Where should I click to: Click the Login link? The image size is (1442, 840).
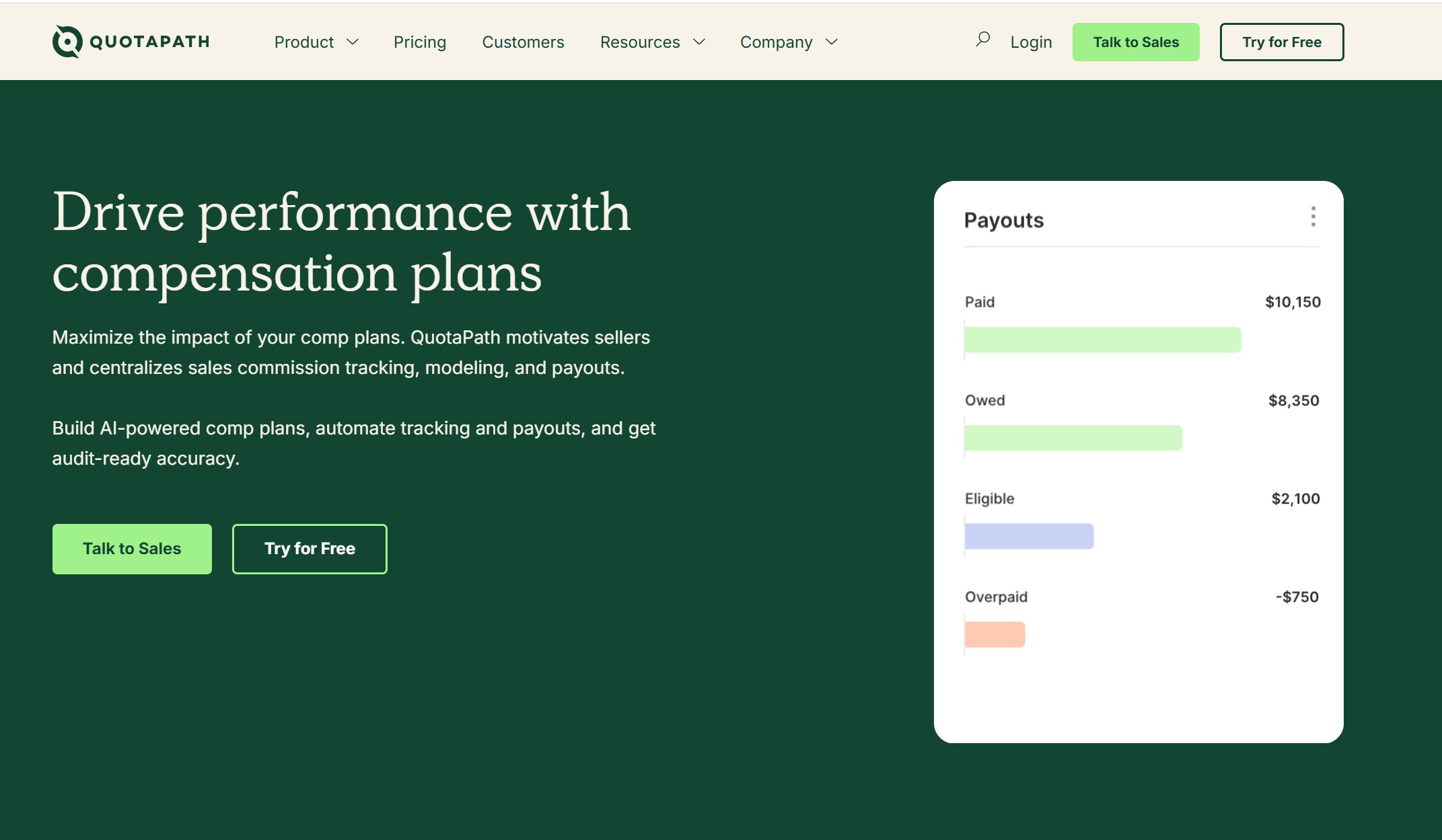1031,42
